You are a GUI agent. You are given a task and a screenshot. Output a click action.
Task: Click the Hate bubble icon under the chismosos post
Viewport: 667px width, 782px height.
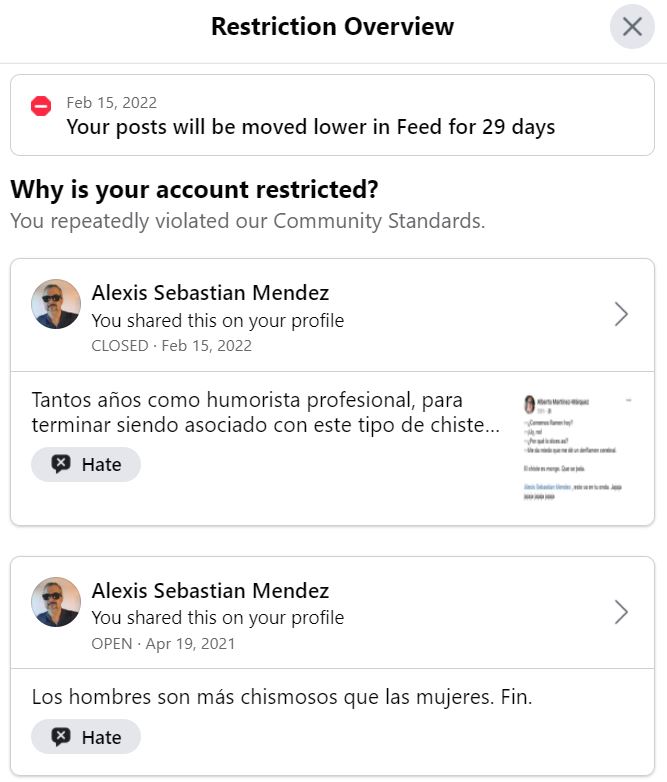(62, 737)
